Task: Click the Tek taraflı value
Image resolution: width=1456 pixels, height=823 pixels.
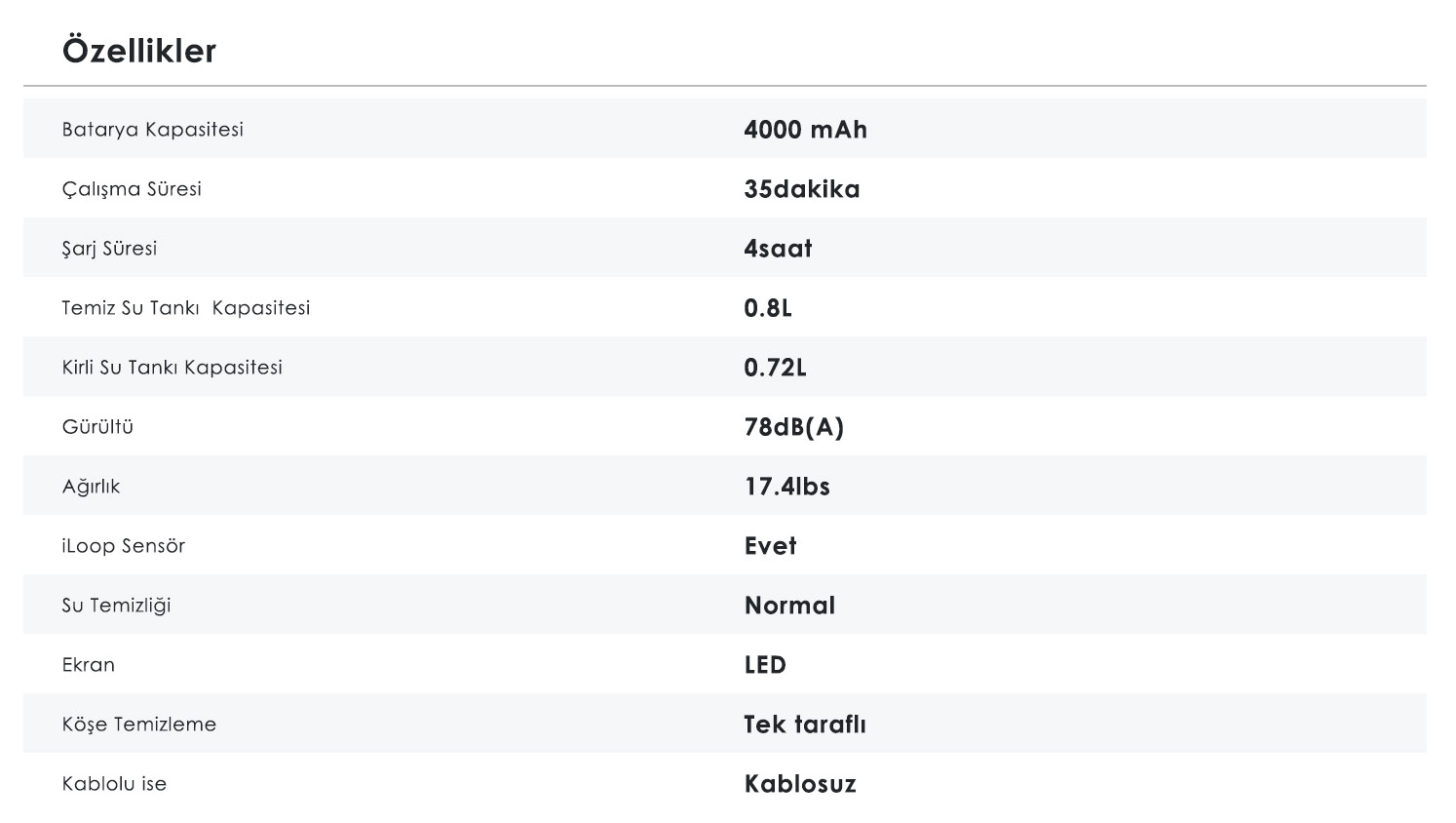Action: point(804,725)
